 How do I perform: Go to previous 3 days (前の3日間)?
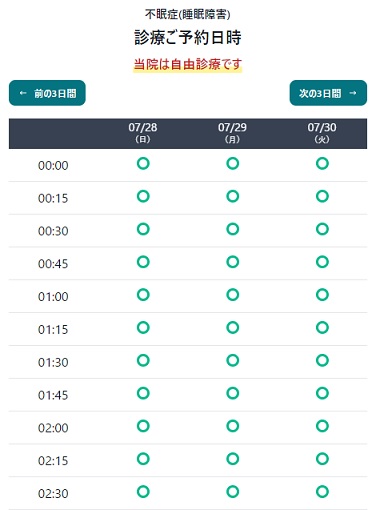pos(47,93)
